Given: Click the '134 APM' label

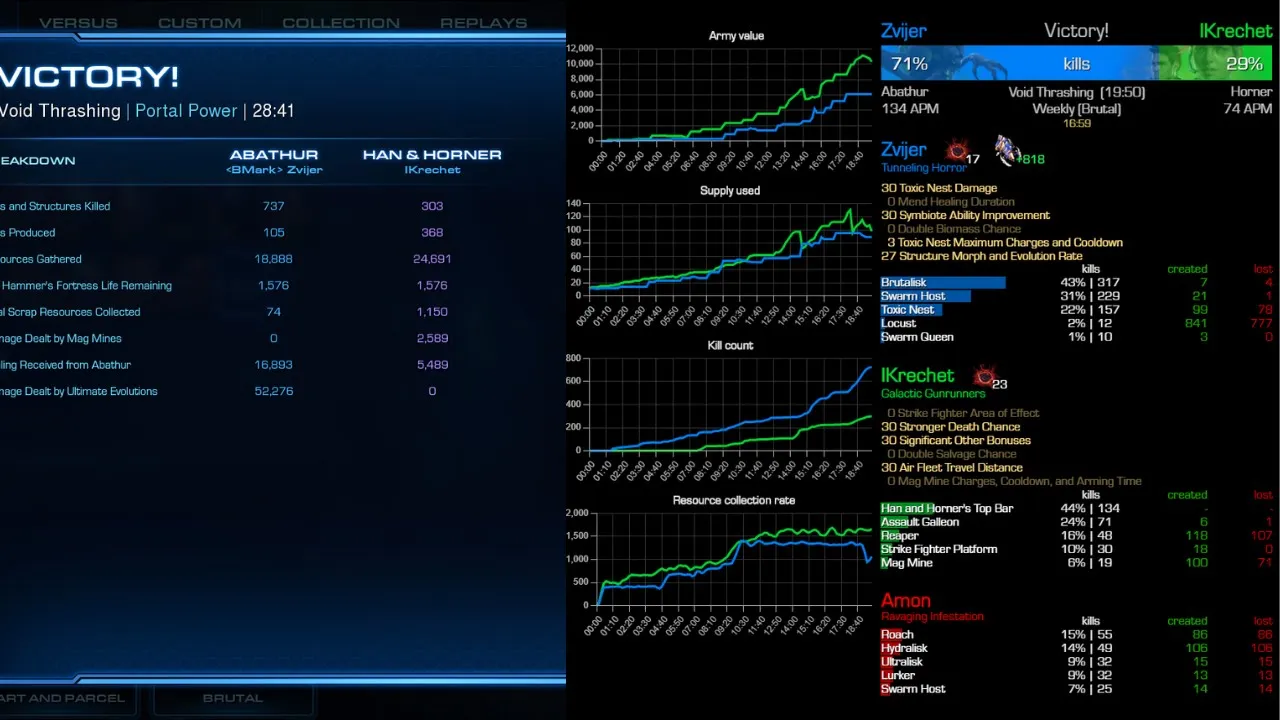Looking at the screenshot, I should pyautogui.click(x=910, y=108).
